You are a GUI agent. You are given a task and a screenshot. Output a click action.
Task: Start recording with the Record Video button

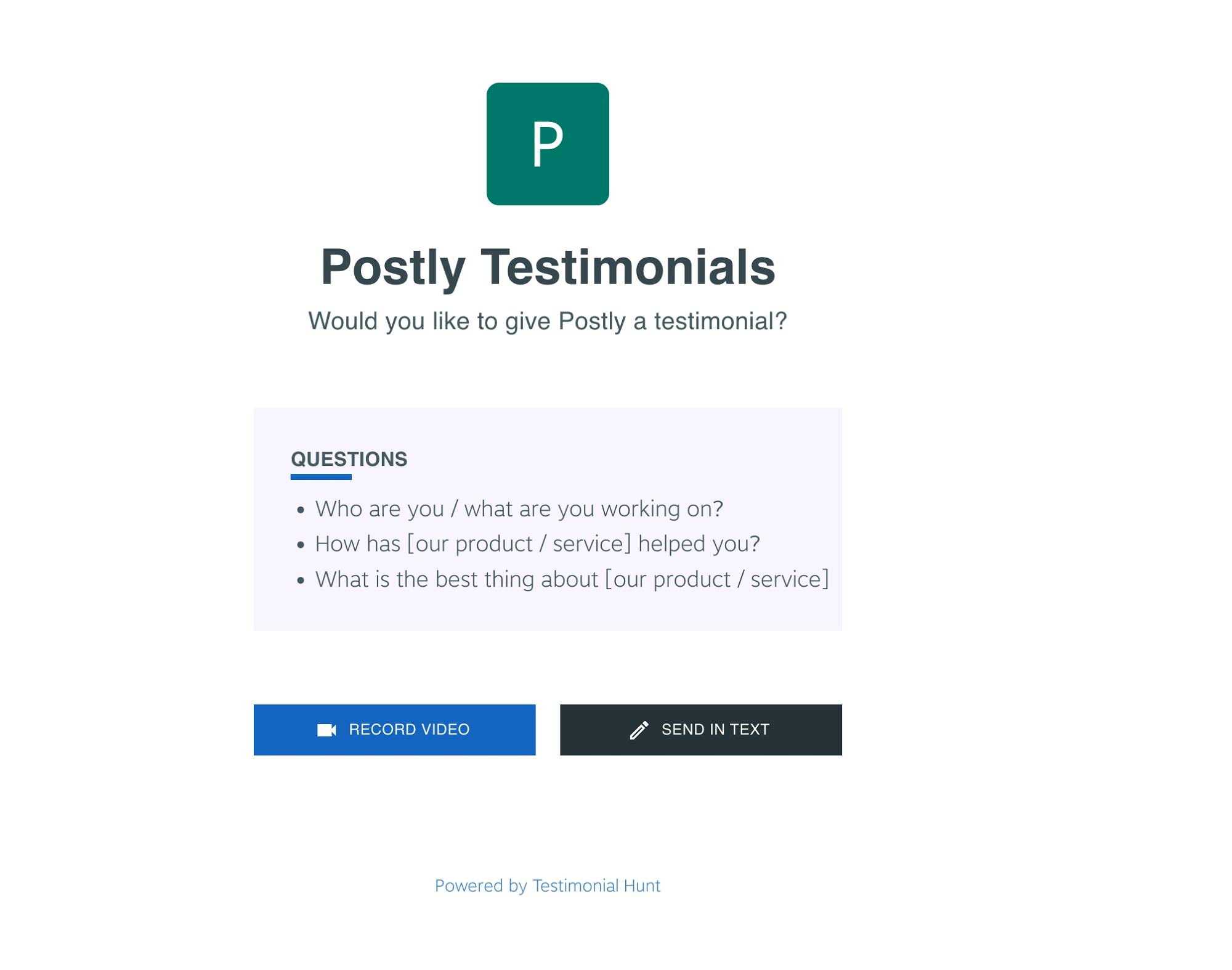(395, 730)
